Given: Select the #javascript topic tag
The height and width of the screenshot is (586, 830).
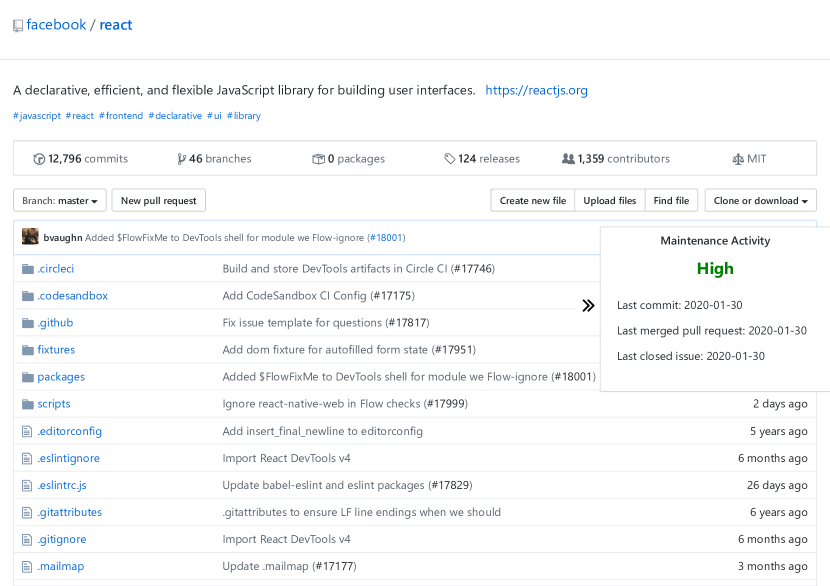Looking at the screenshot, I should [37, 115].
